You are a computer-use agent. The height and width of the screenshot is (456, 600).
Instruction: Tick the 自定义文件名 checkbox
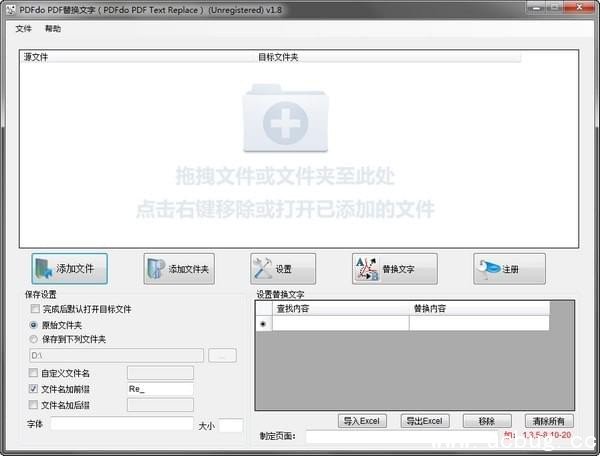(x=35, y=373)
